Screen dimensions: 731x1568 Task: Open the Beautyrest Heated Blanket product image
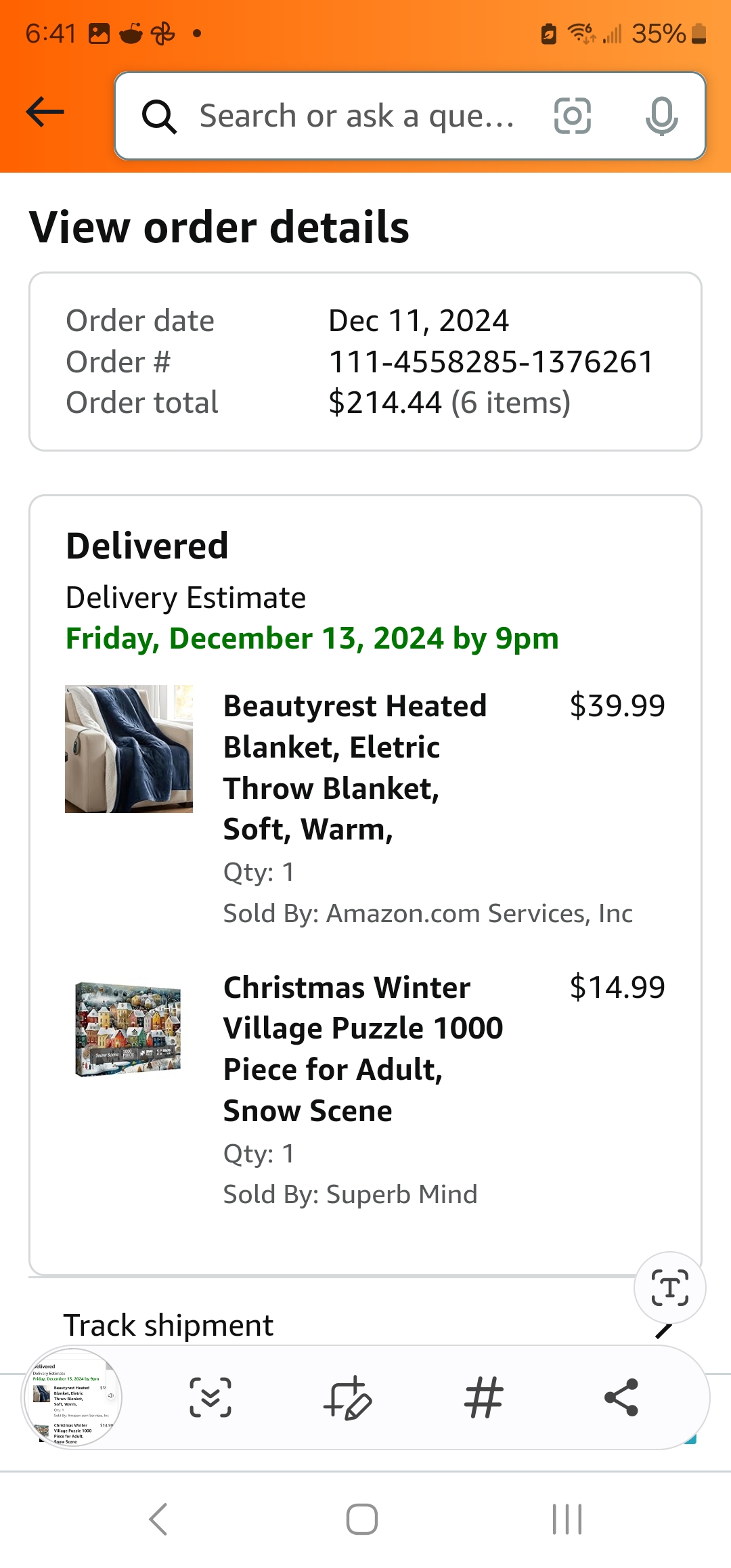click(129, 749)
